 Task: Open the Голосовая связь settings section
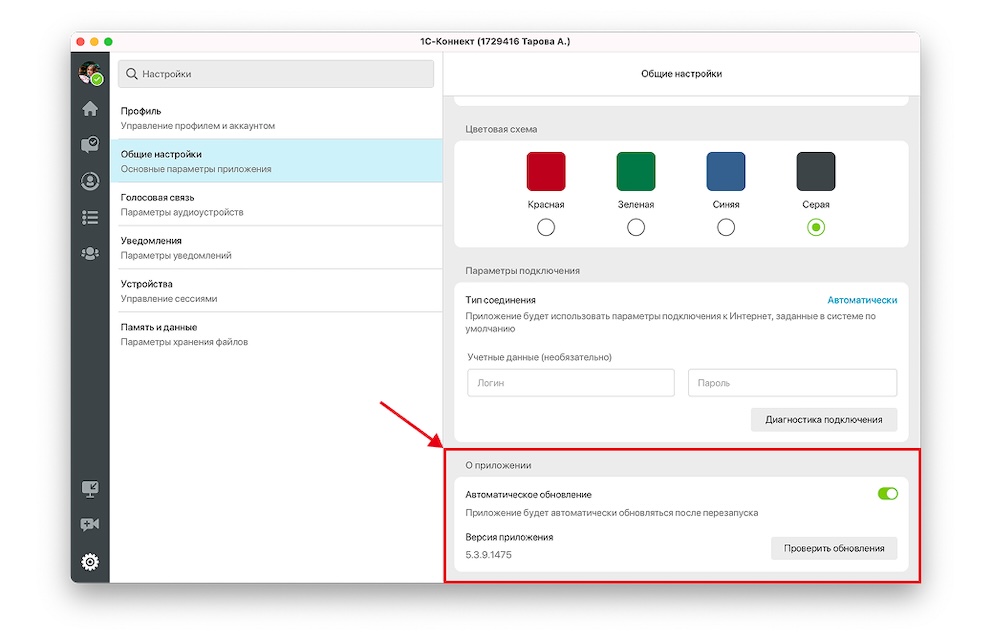[275, 204]
